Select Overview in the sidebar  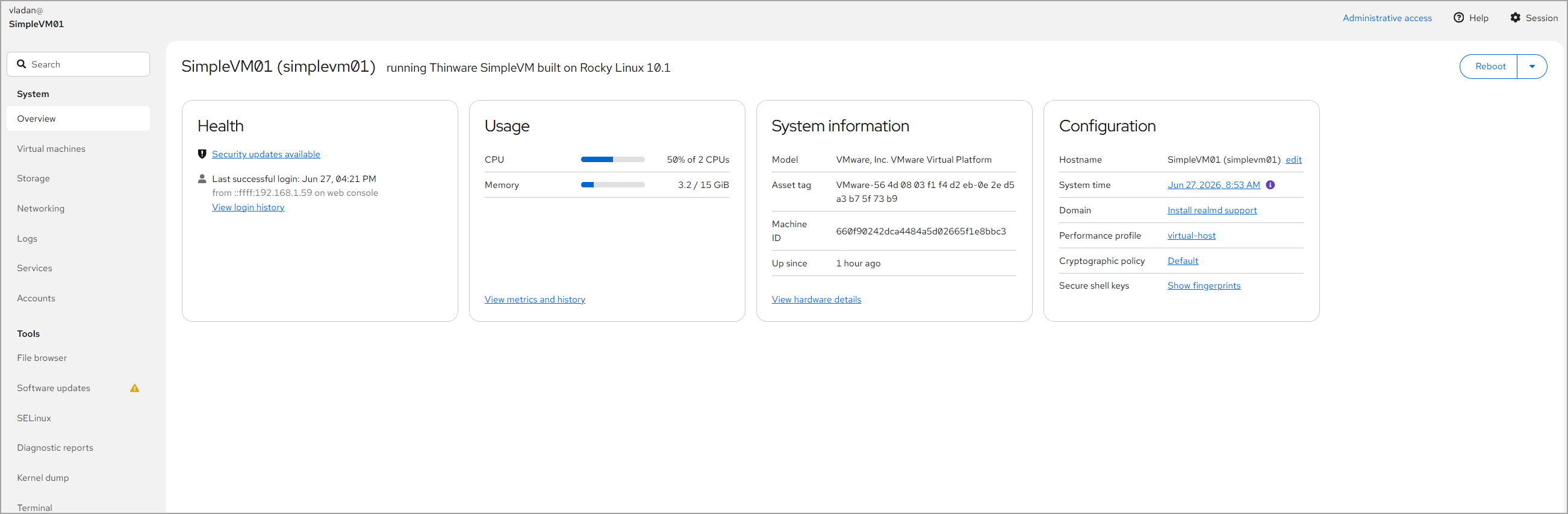pyautogui.click(x=78, y=119)
